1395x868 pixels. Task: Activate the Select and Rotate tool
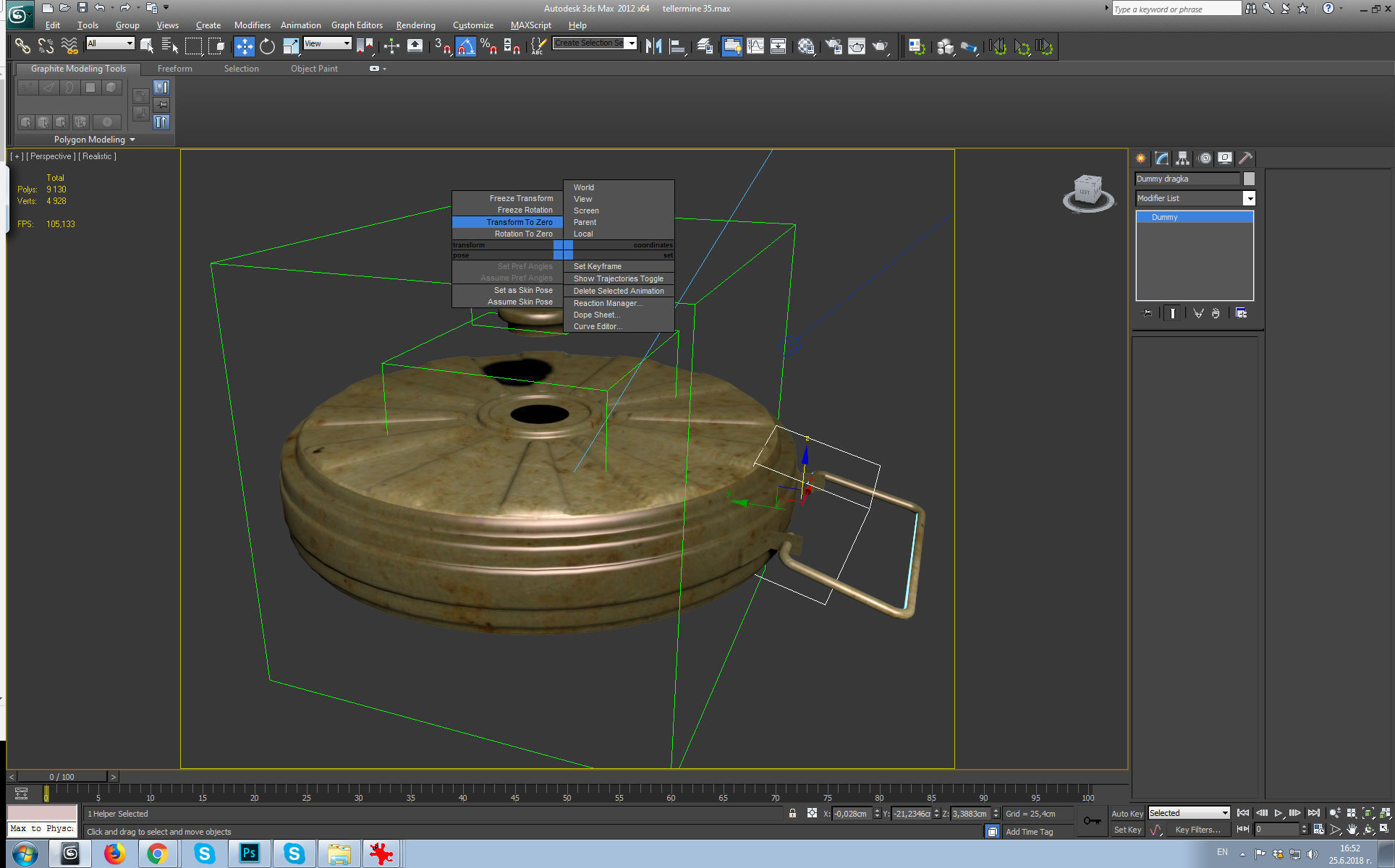267,46
